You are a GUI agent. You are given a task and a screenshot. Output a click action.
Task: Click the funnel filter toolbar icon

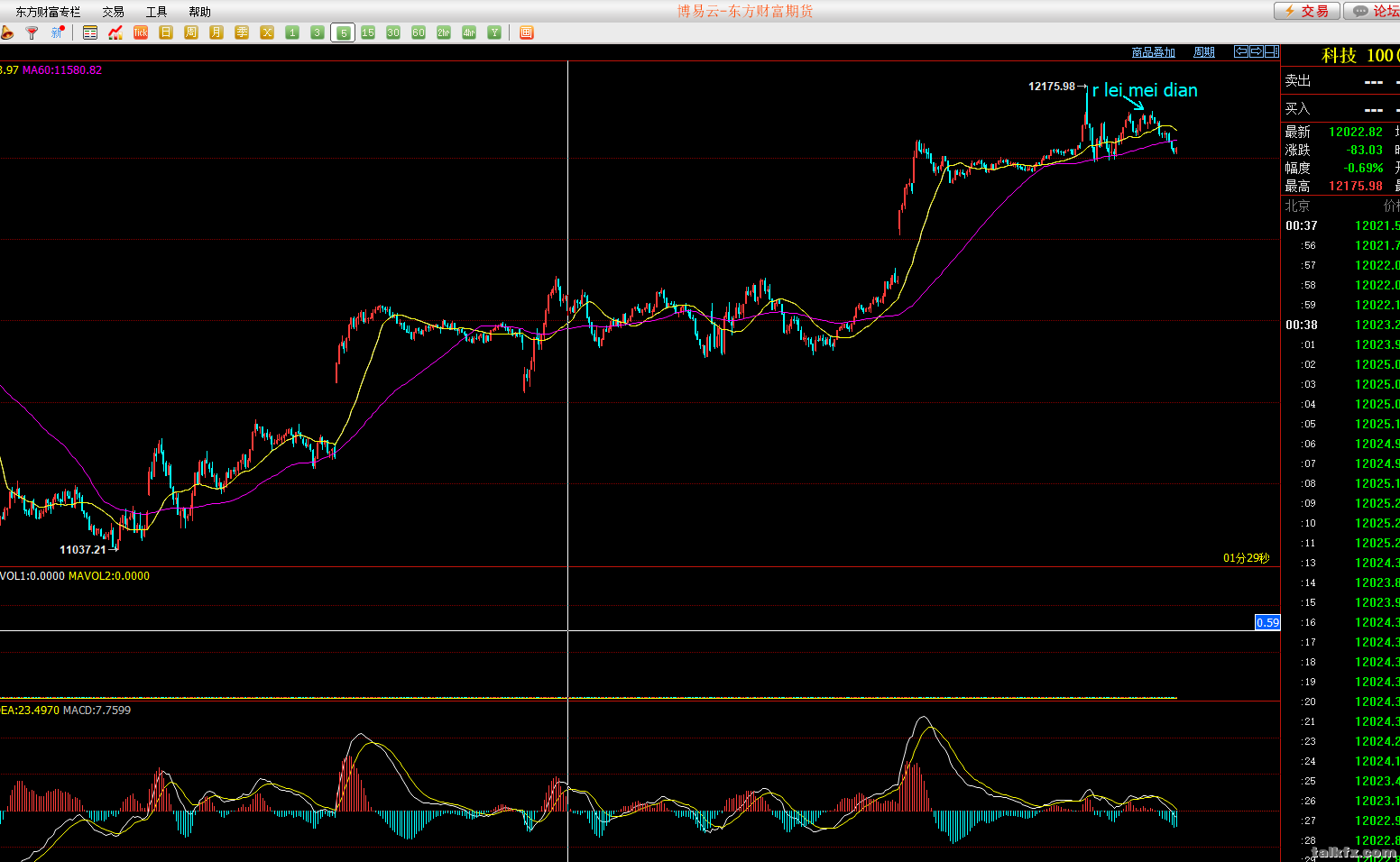32,32
